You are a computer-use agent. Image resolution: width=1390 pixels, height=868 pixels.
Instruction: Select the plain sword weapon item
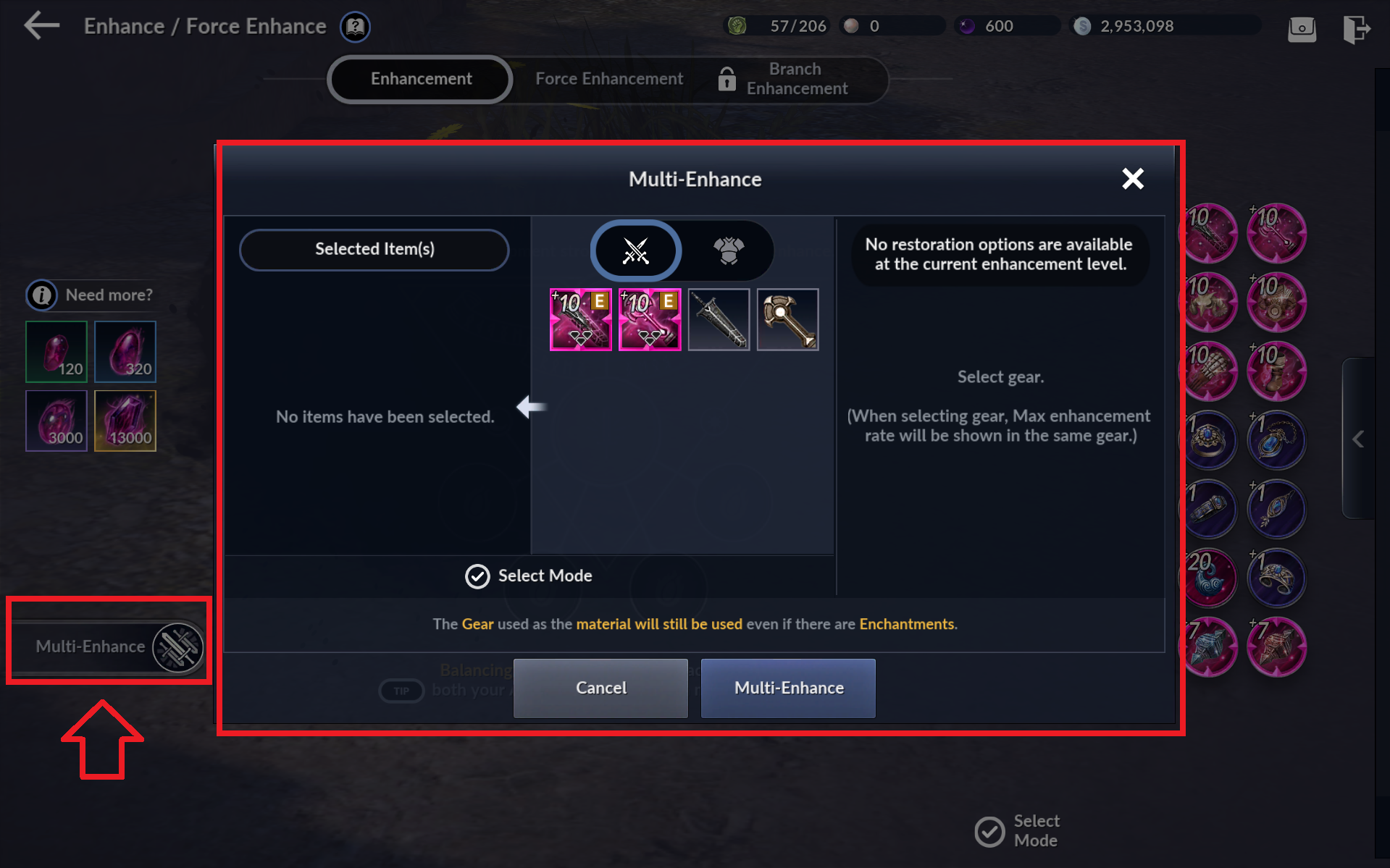[719, 319]
